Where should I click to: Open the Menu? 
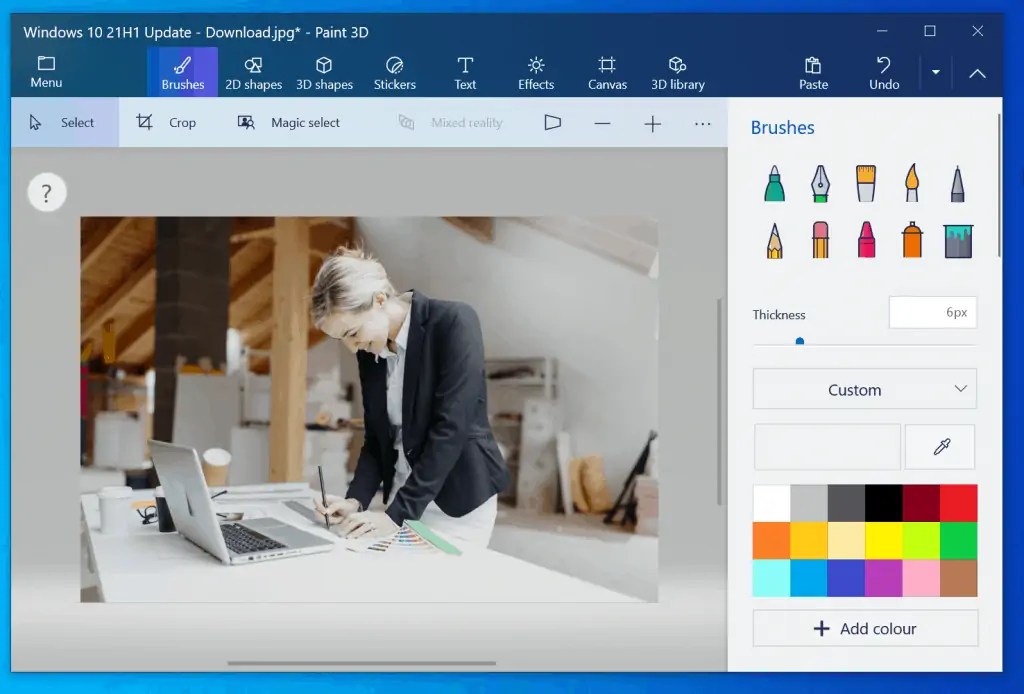[46, 70]
